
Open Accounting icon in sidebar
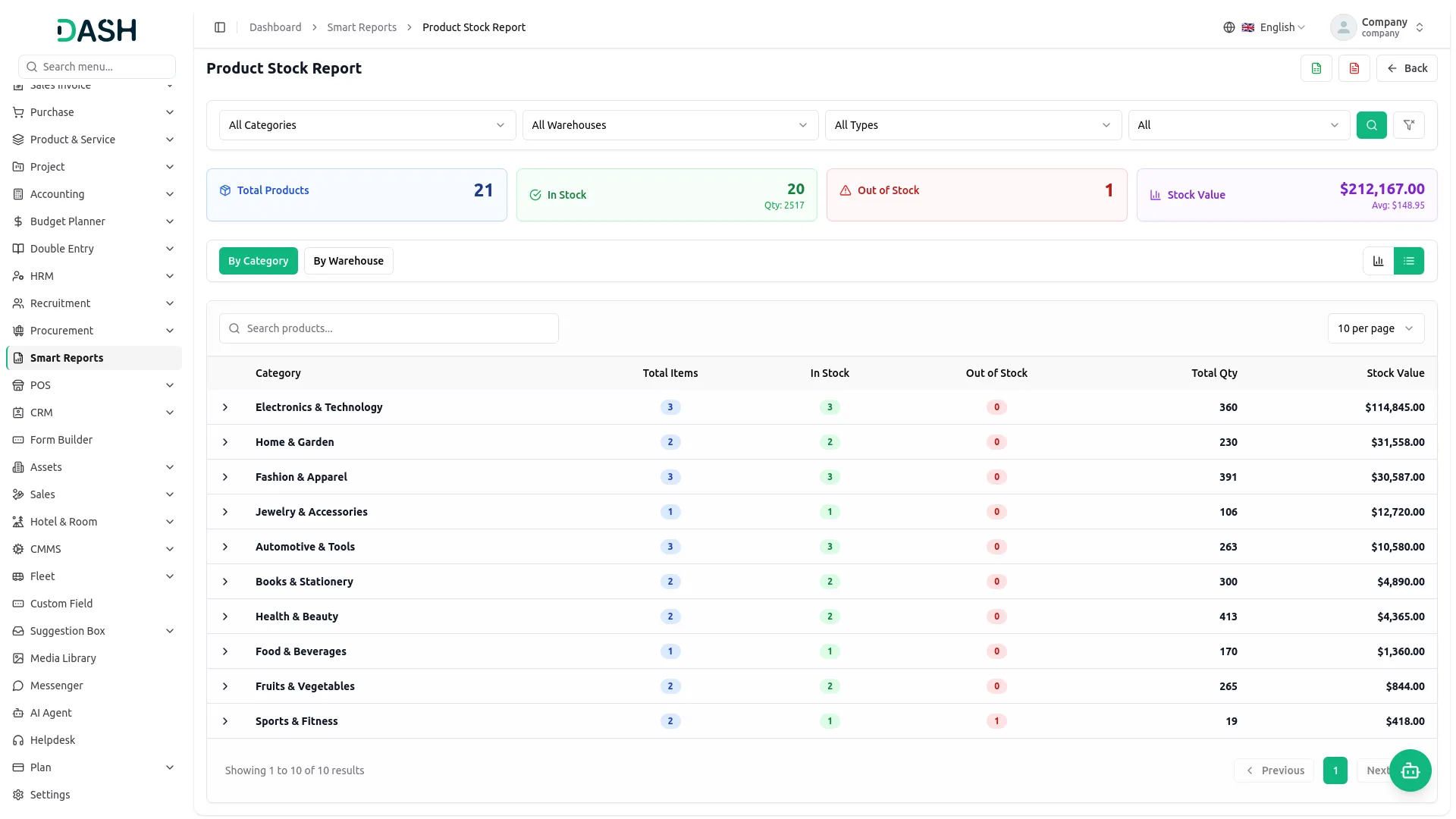(x=18, y=194)
